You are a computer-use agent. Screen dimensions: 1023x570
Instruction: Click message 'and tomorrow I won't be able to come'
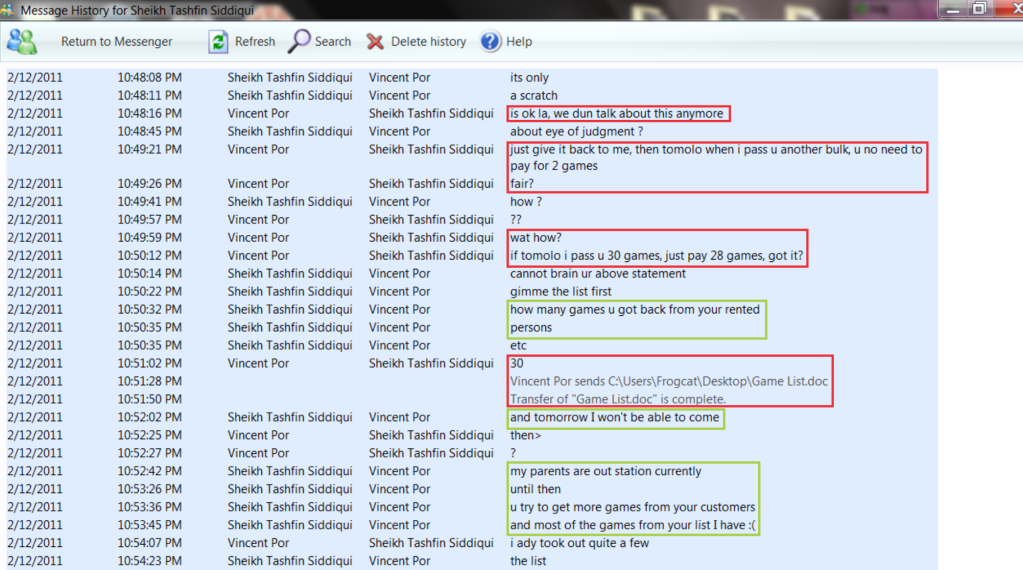[x=614, y=417]
